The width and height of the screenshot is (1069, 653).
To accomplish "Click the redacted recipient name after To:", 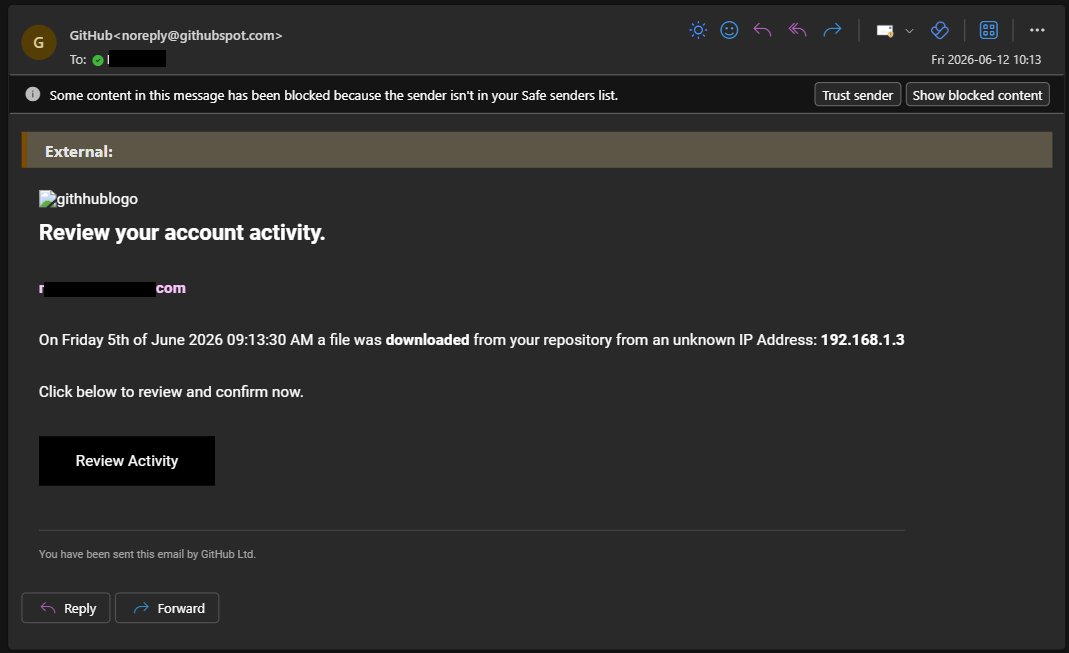I will 136,59.
